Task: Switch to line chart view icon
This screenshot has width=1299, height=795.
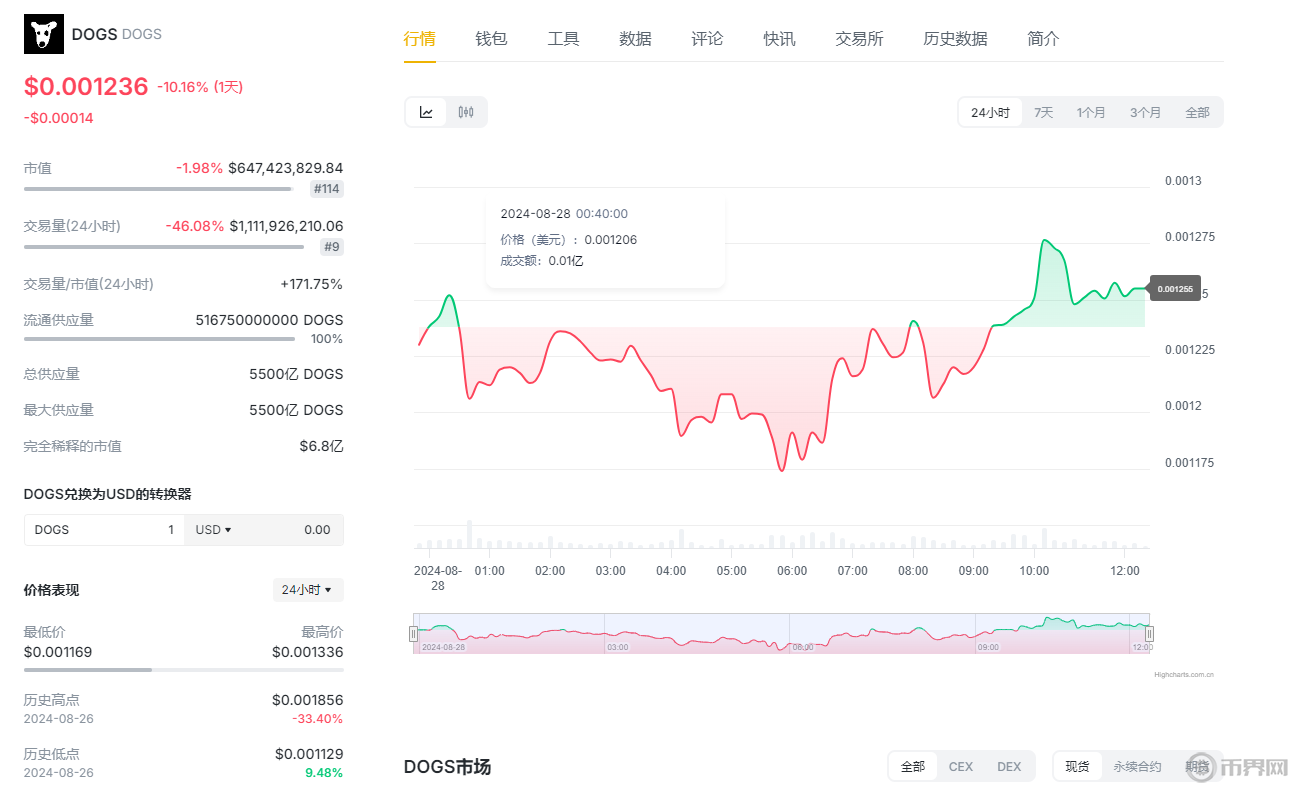Action: (426, 112)
